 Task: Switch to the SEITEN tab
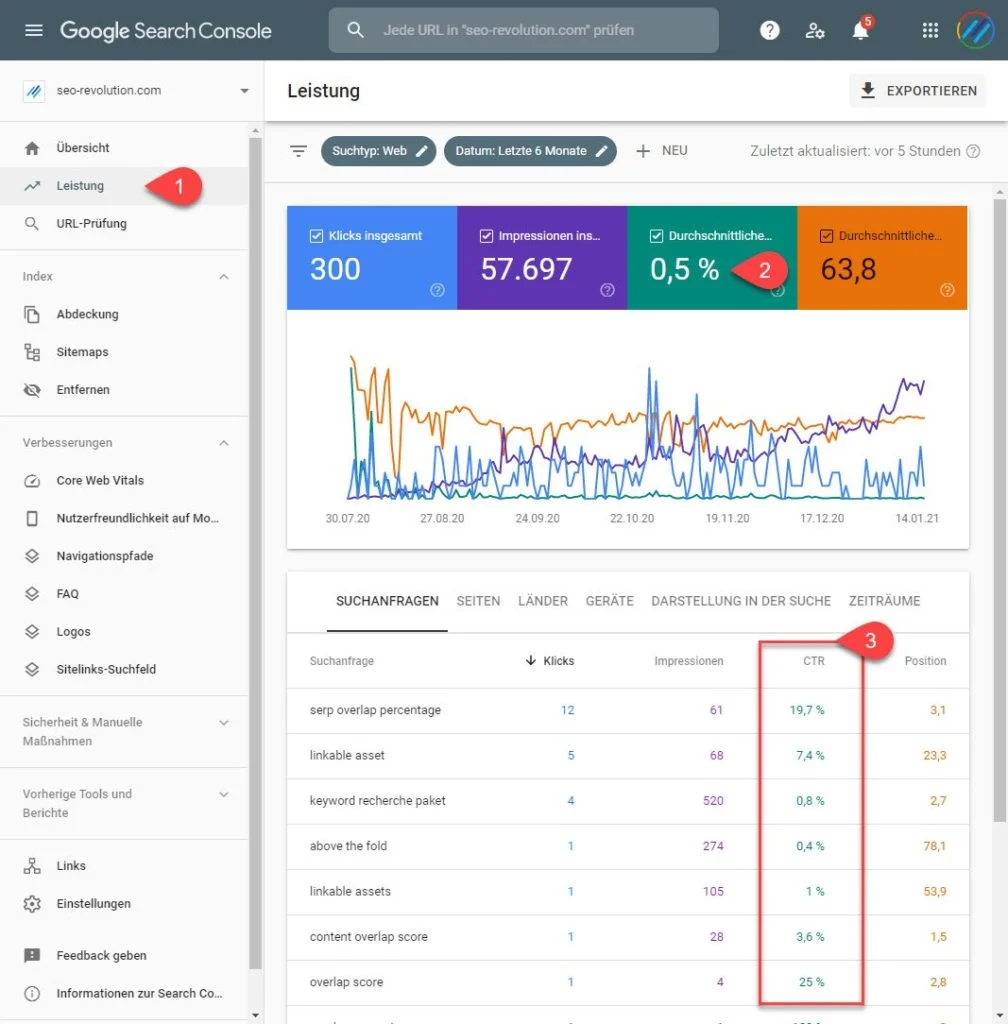click(x=478, y=601)
